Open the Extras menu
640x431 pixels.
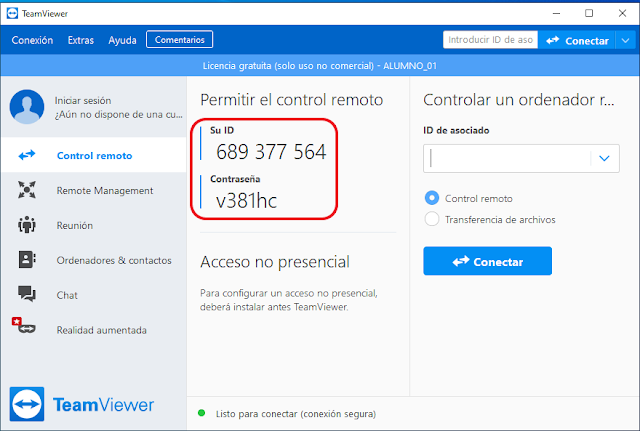click(81, 40)
